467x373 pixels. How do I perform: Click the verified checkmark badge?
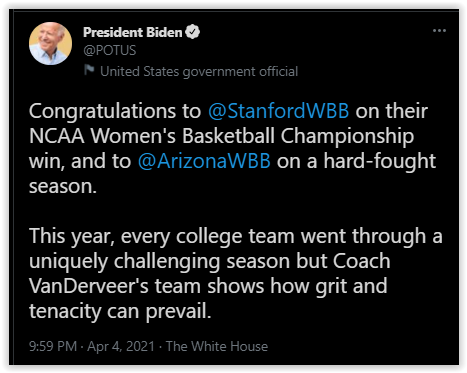tap(192, 32)
